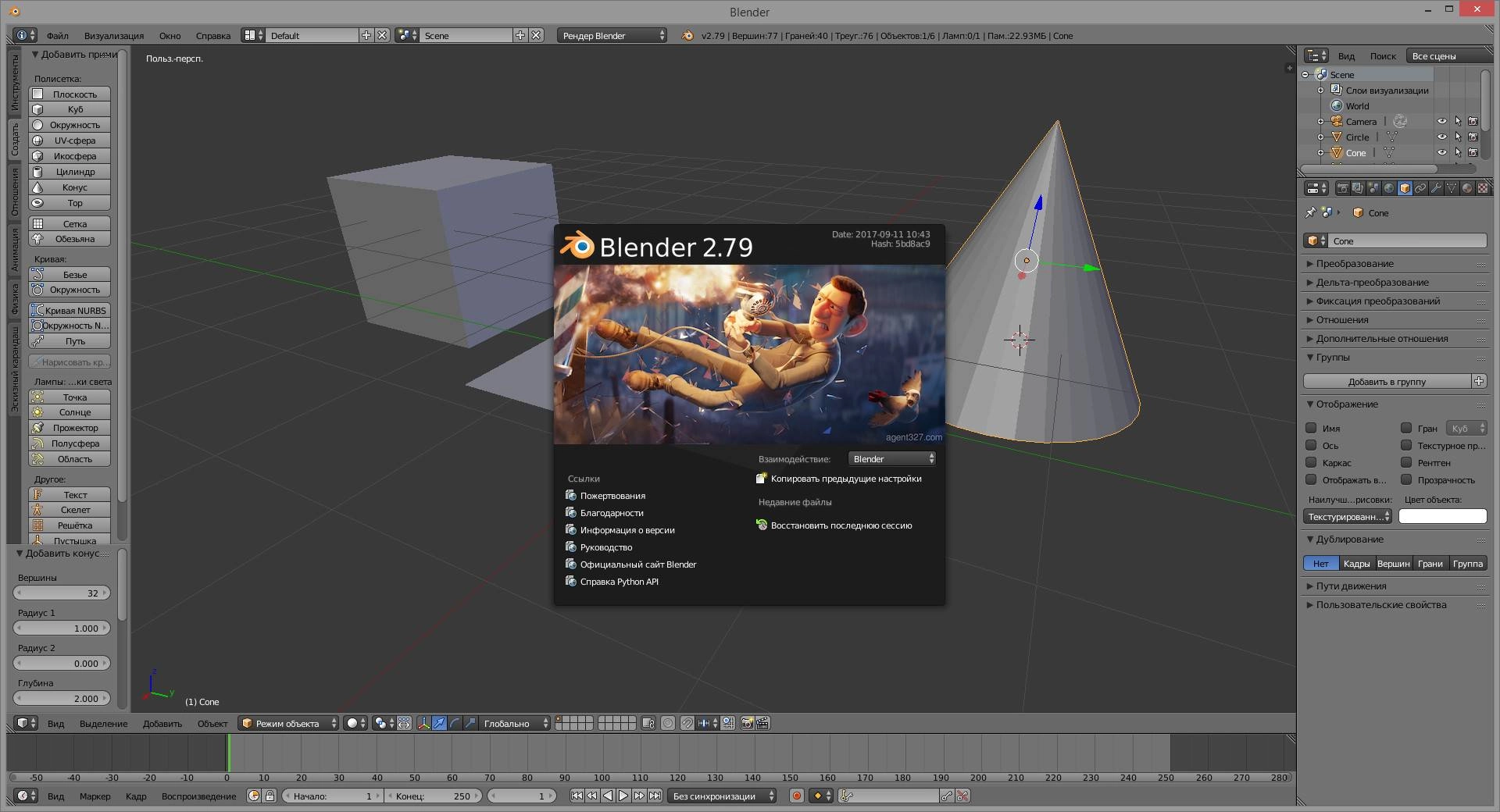Open the Справка menu
This screenshot has width=1500, height=812.
click(213, 36)
